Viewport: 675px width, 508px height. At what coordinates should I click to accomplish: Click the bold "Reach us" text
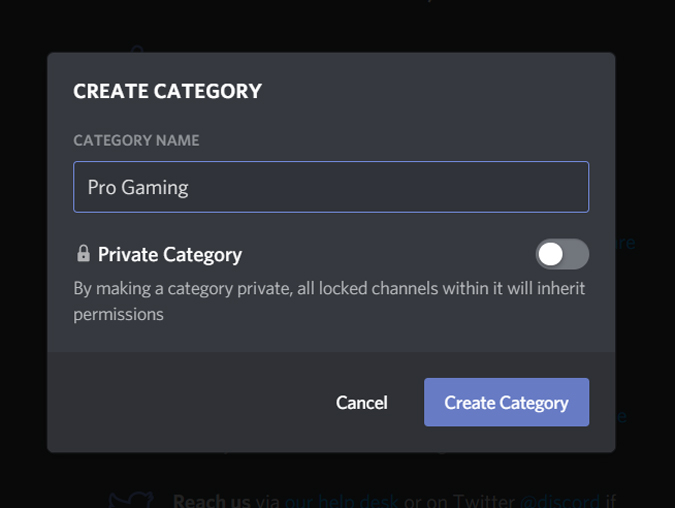[210, 500]
